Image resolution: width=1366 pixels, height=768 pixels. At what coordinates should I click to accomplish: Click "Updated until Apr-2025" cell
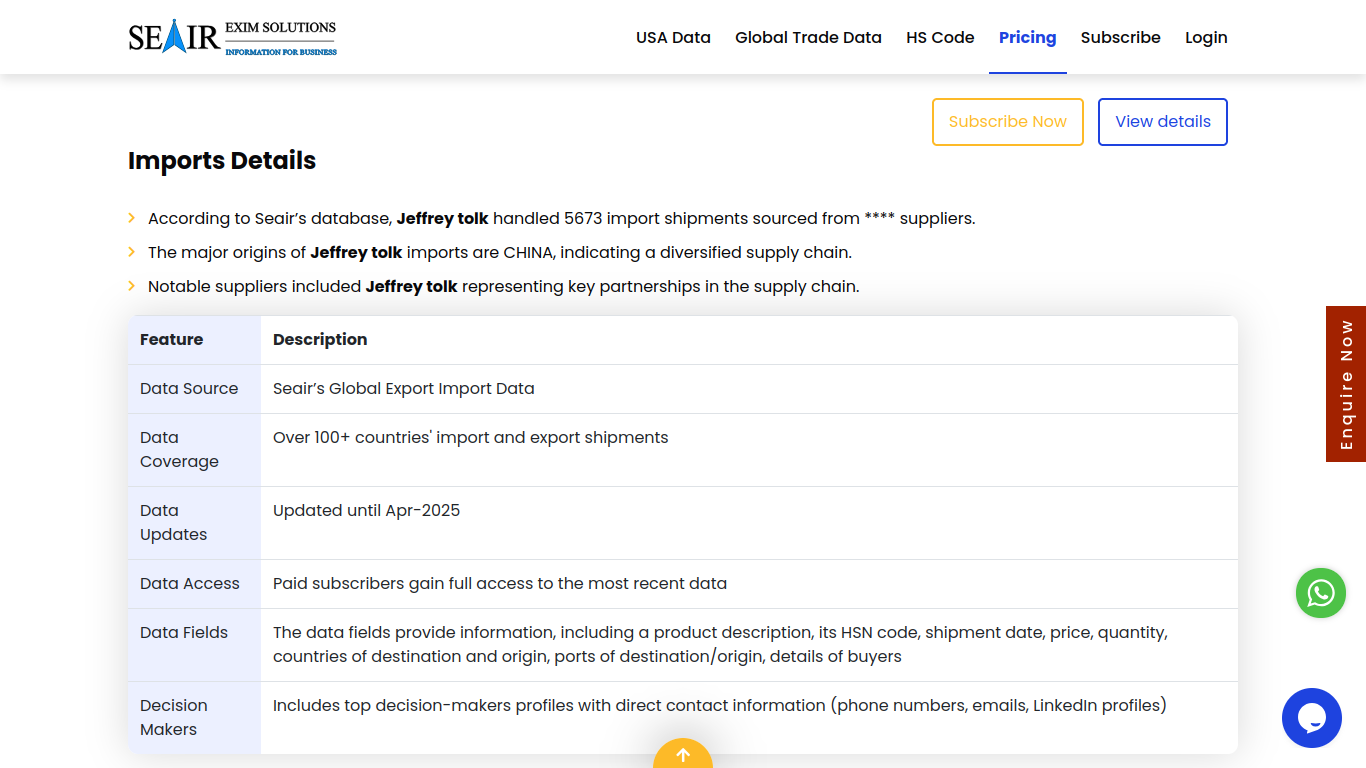click(x=749, y=523)
